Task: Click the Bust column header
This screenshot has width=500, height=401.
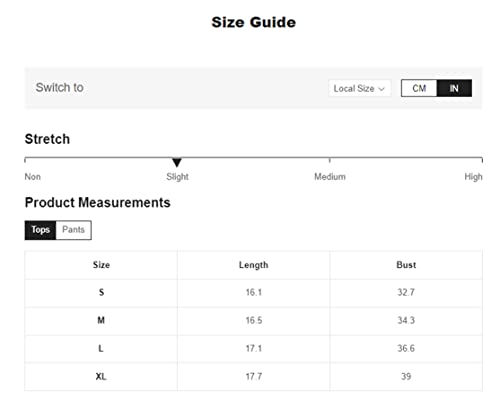Action: click(x=406, y=265)
